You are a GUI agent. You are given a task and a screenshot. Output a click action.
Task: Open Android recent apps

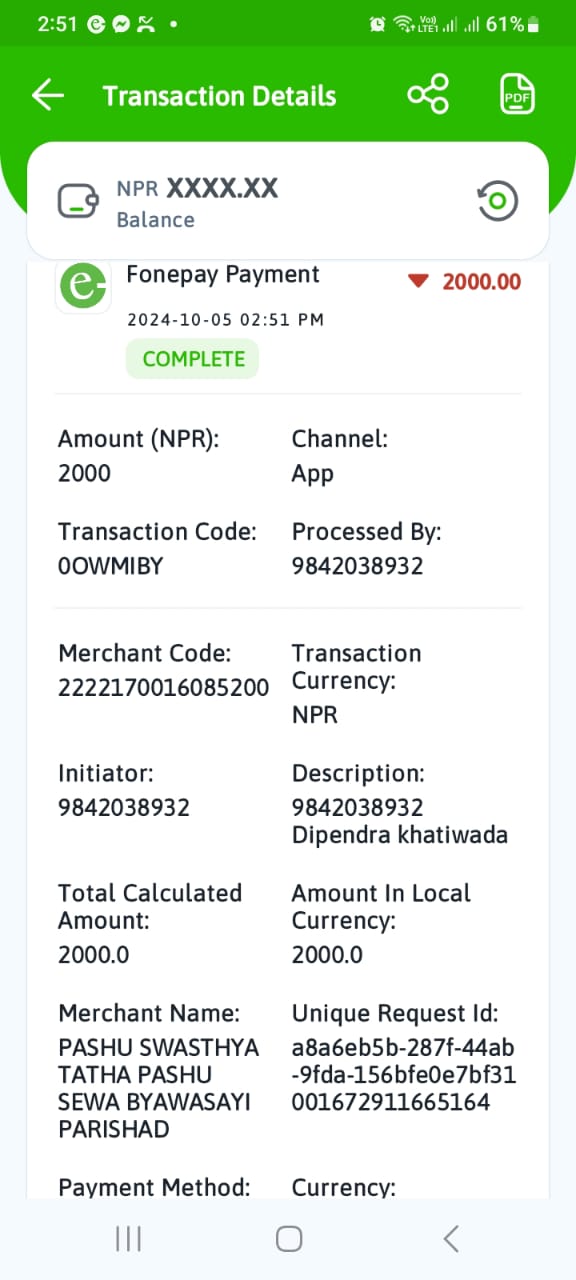coord(128,1239)
